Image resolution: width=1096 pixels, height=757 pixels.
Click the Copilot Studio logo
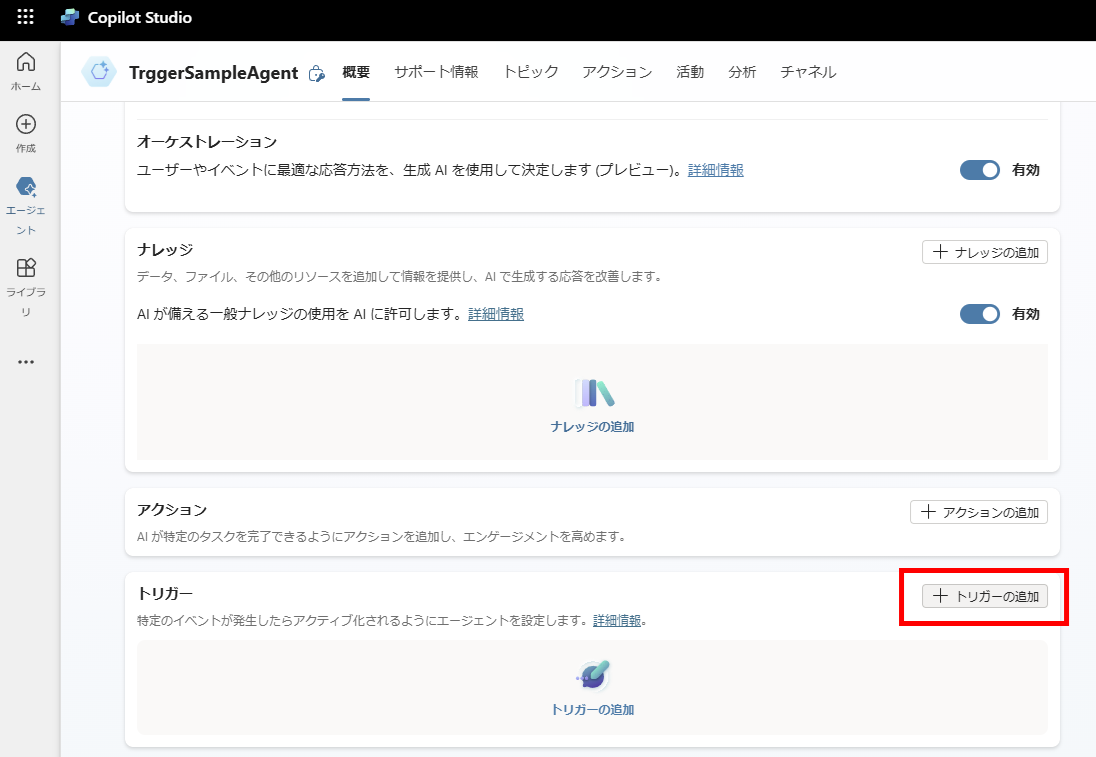[70, 15]
